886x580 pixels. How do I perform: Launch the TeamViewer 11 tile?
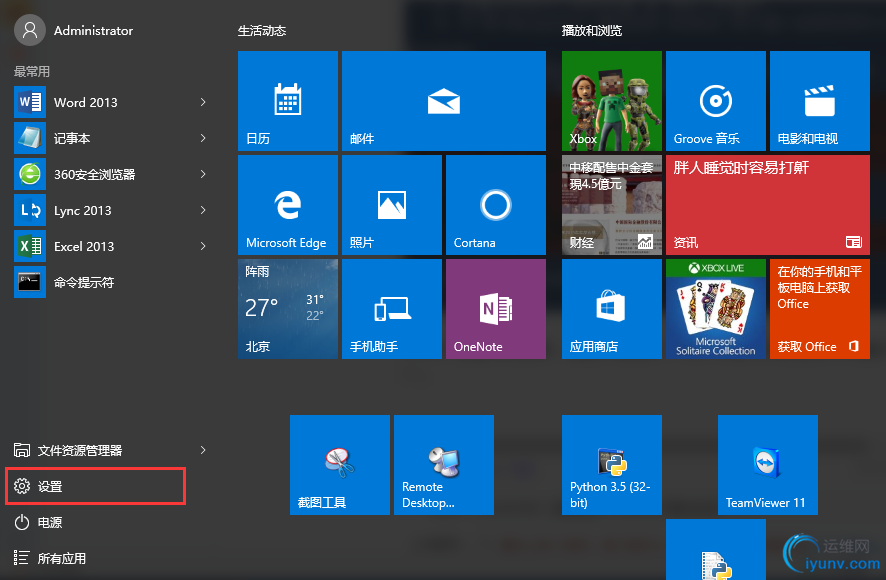pos(767,465)
